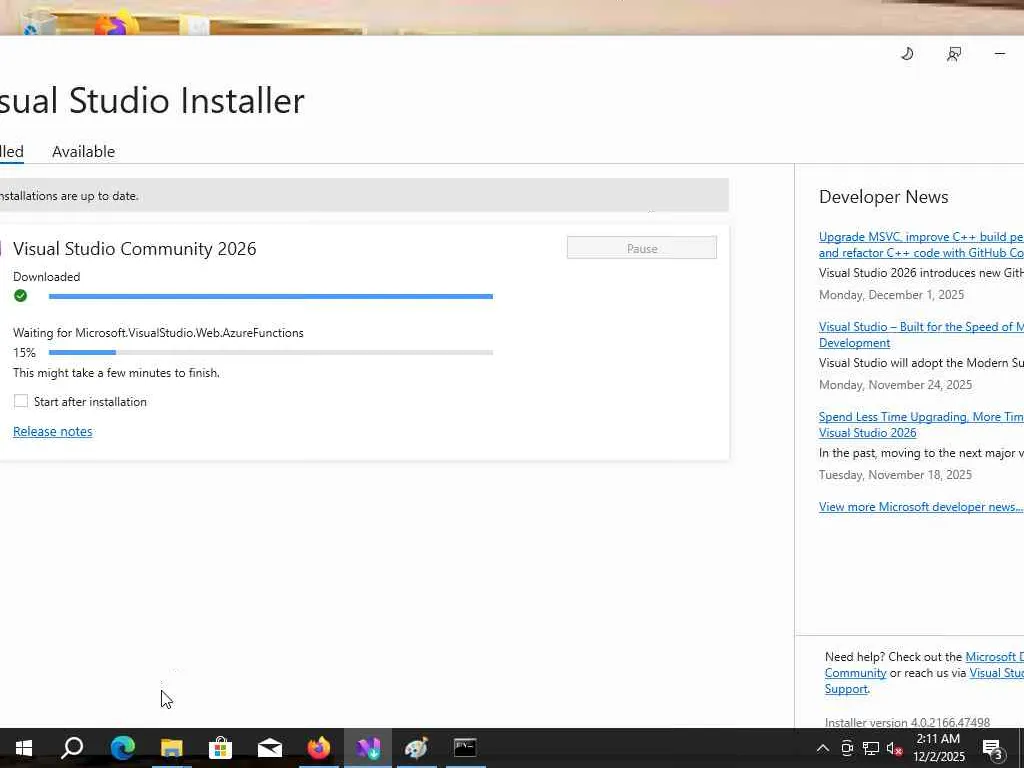Open the Release notes link
Viewport: 1024px width, 768px height.
52,432
